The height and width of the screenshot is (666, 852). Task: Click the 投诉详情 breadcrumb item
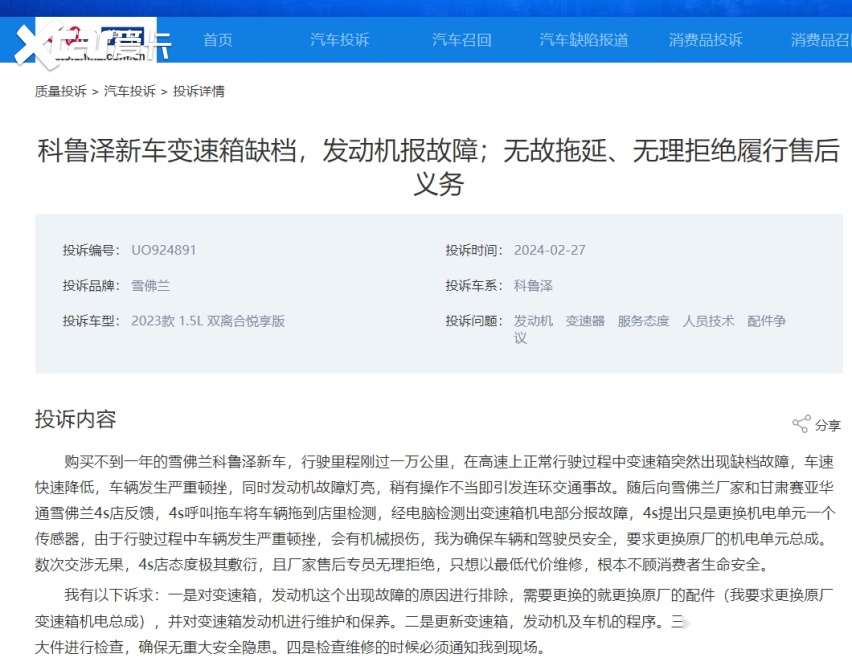pyautogui.click(x=199, y=91)
